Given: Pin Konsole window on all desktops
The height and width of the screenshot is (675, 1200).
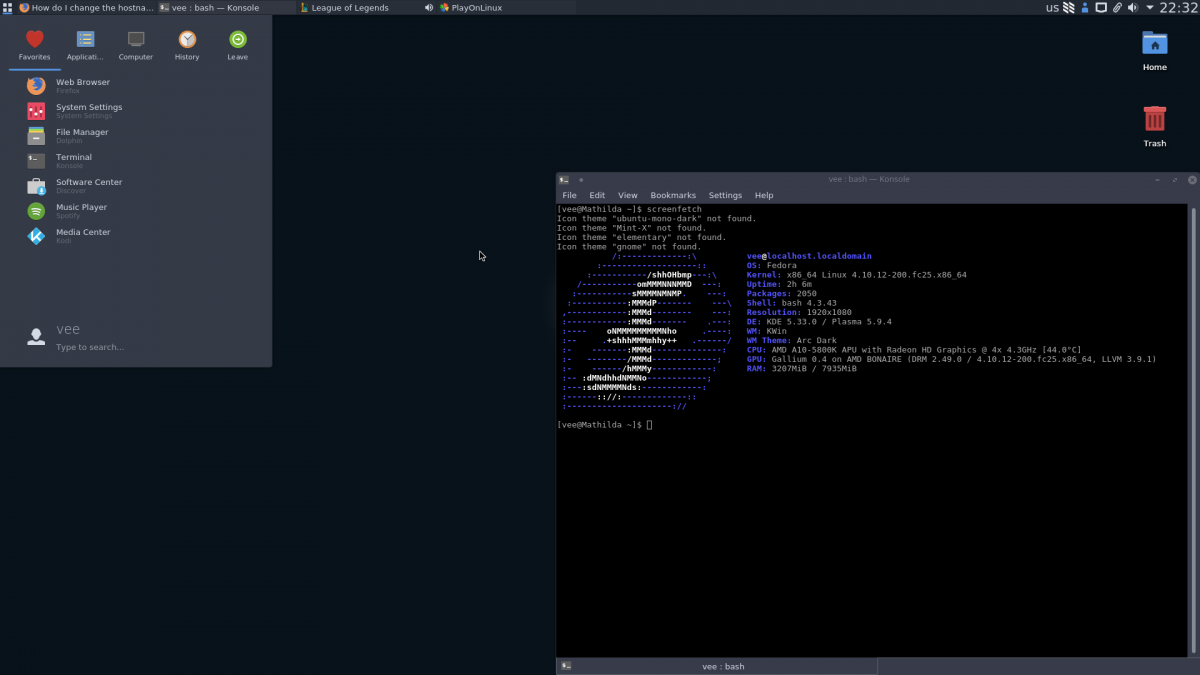Looking at the screenshot, I should pyautogui.click(x=581, y=180).
